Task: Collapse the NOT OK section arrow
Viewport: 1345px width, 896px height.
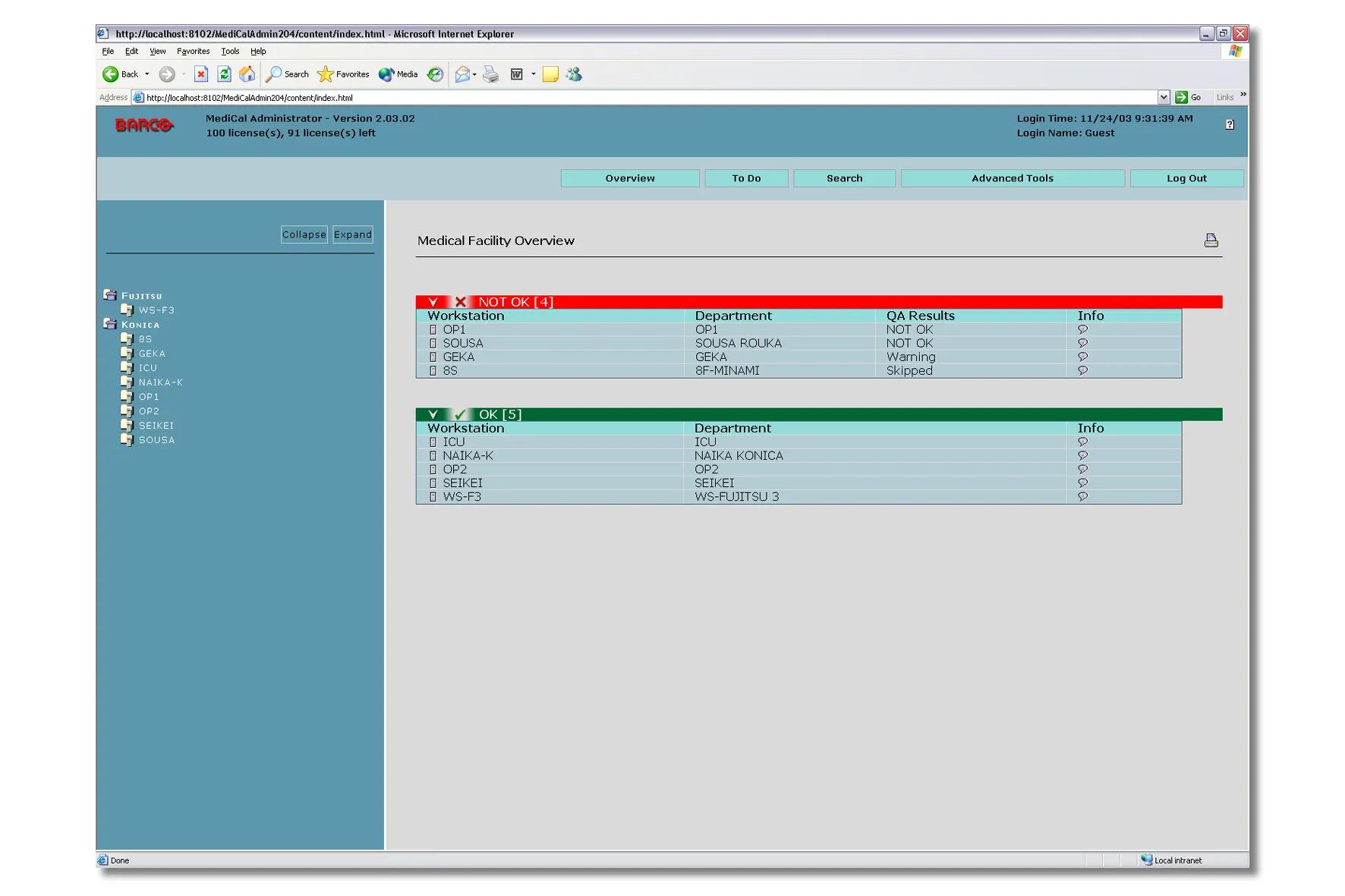Action: [433, 302]
